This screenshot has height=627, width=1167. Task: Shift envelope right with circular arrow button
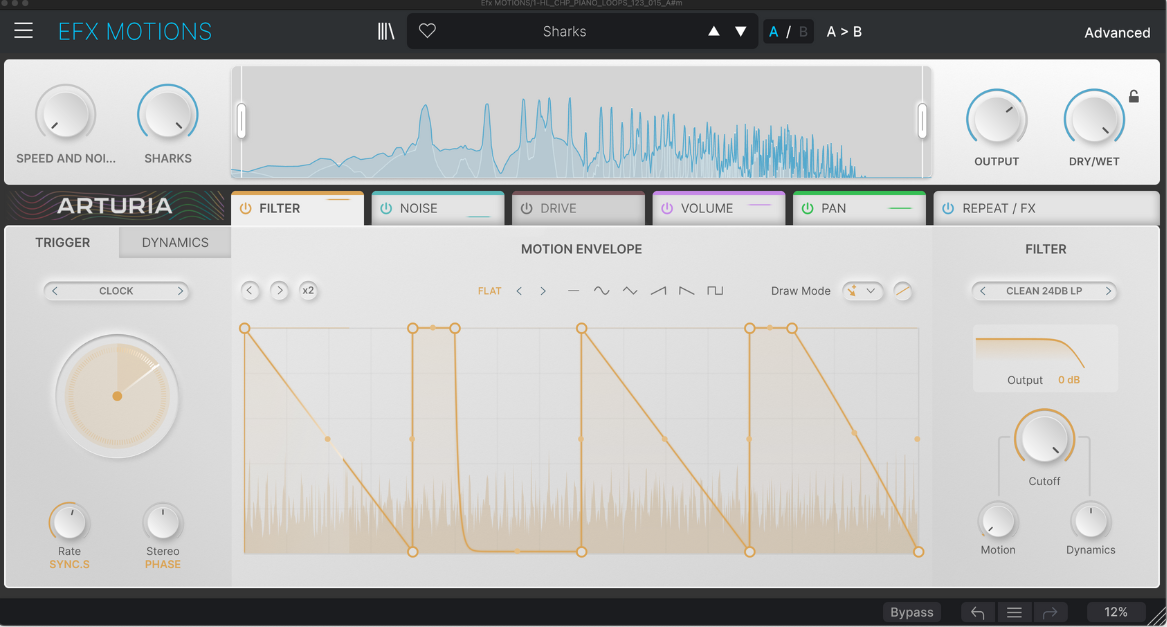click(279, 290)
